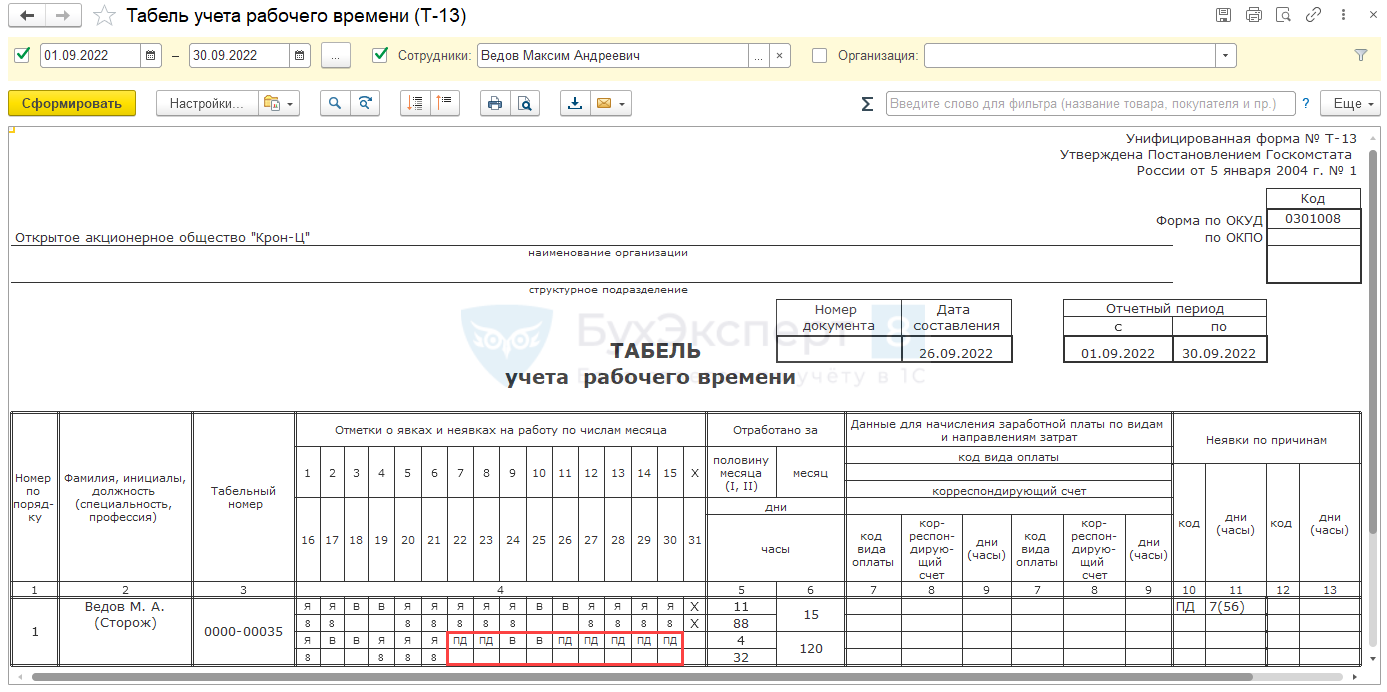Image resolution: width=1387 pixels, height=692 pixels.
Task: Click the magnifier find icon in toolbar
Action: tap(335, 103)
